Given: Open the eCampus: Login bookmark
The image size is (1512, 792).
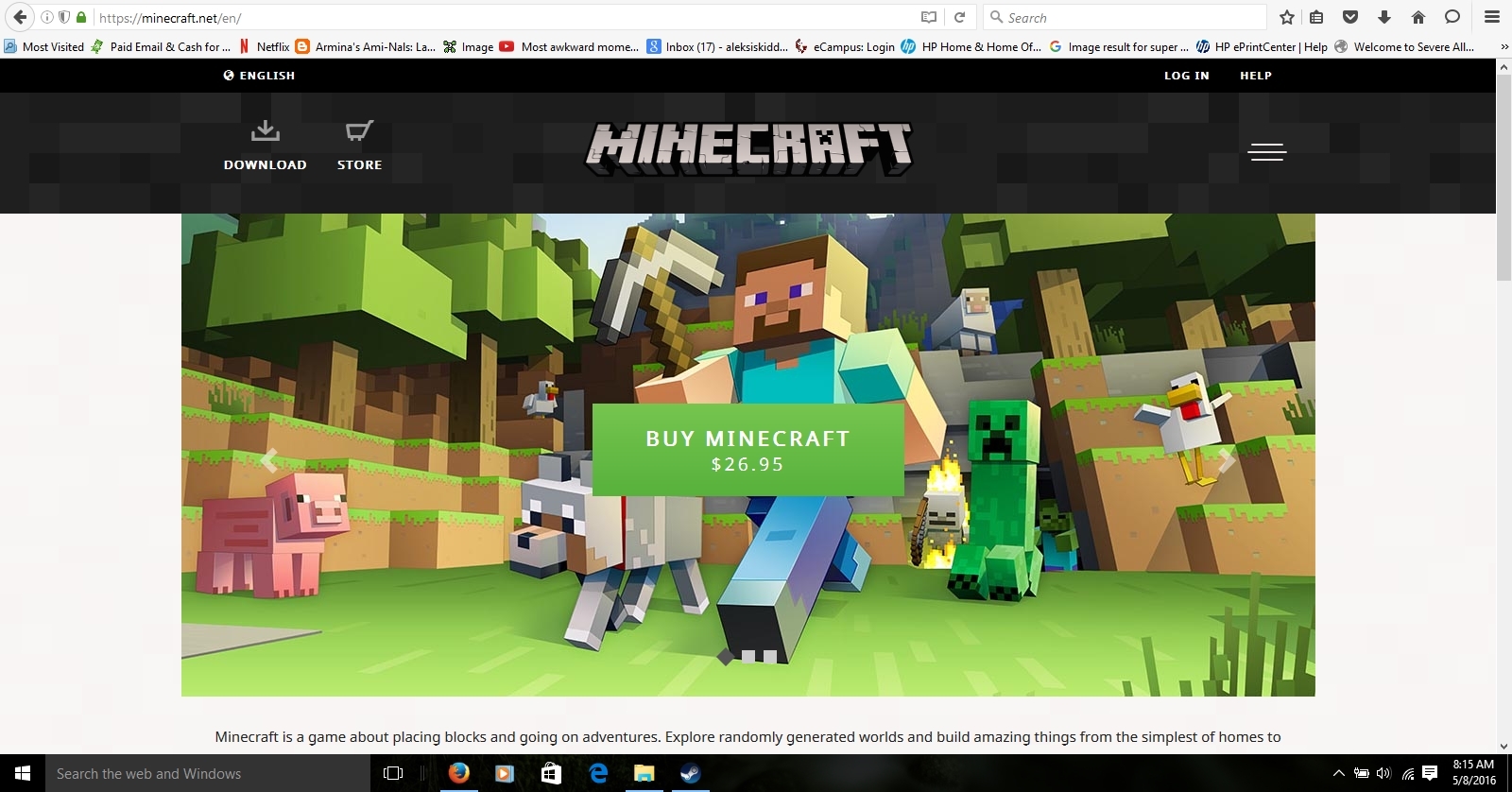Looking at the screenshot, I should click(845, 46).
